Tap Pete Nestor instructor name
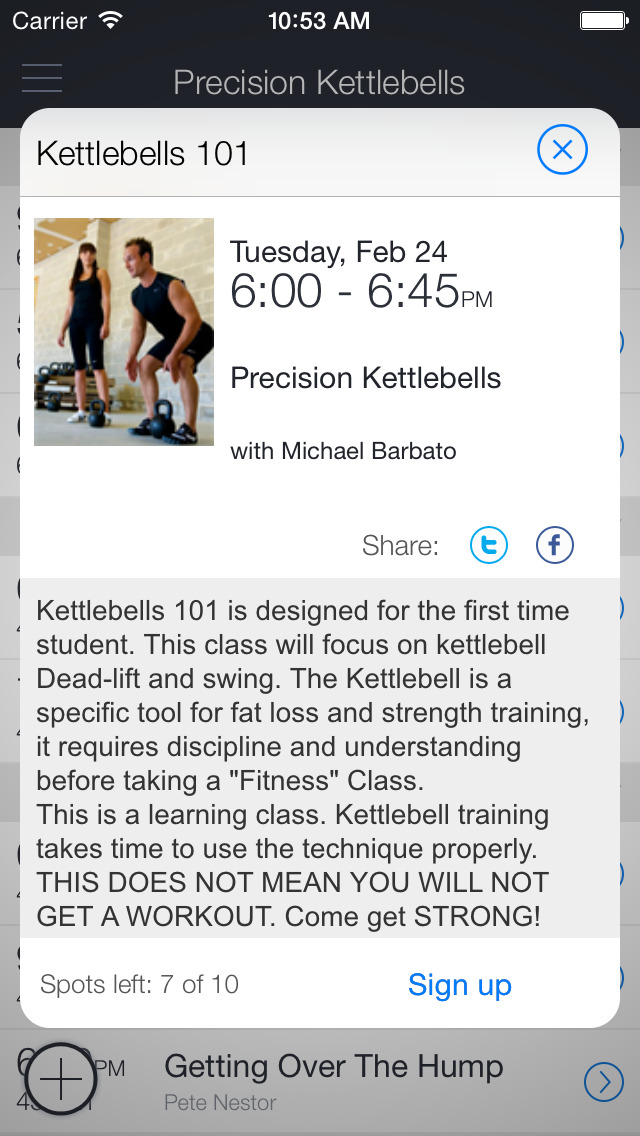The width and height of the screenshot is (640, 1136). click(x=220, y=1103)
